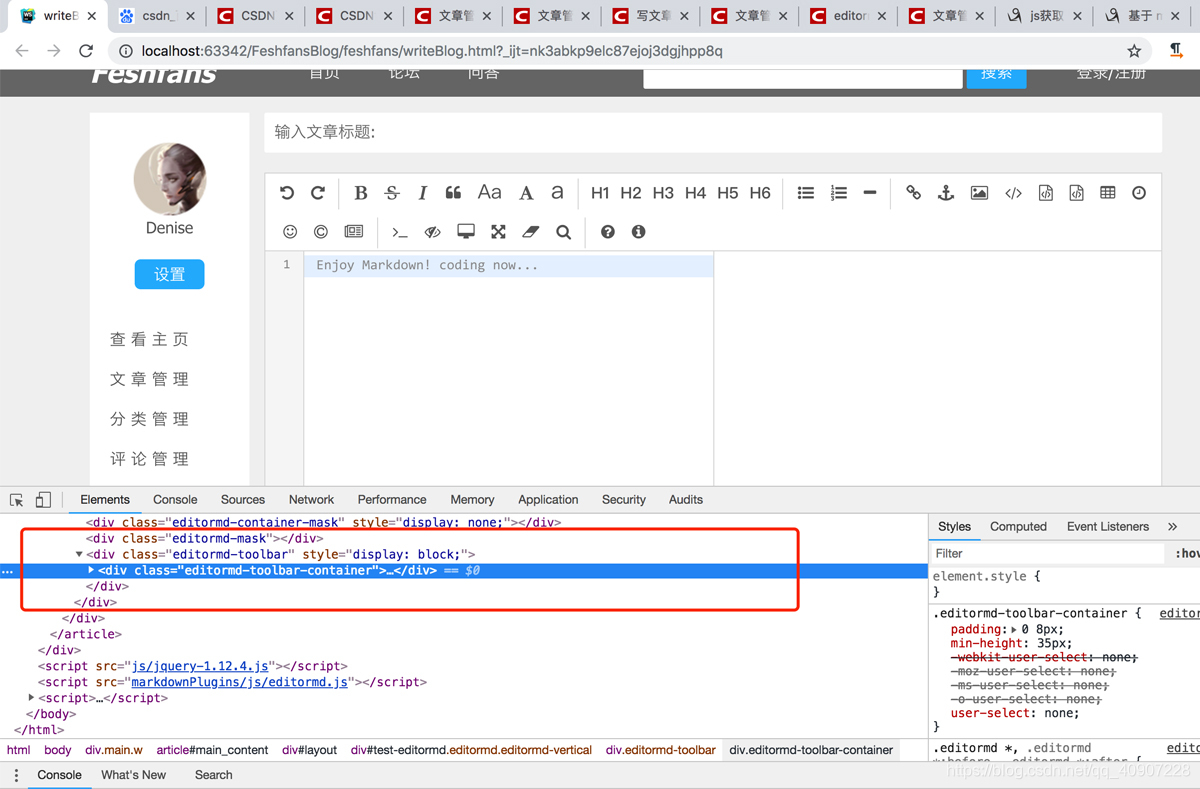
Task: Switch to the 写文章 browser tab
Action: click(x=650, y=16)
